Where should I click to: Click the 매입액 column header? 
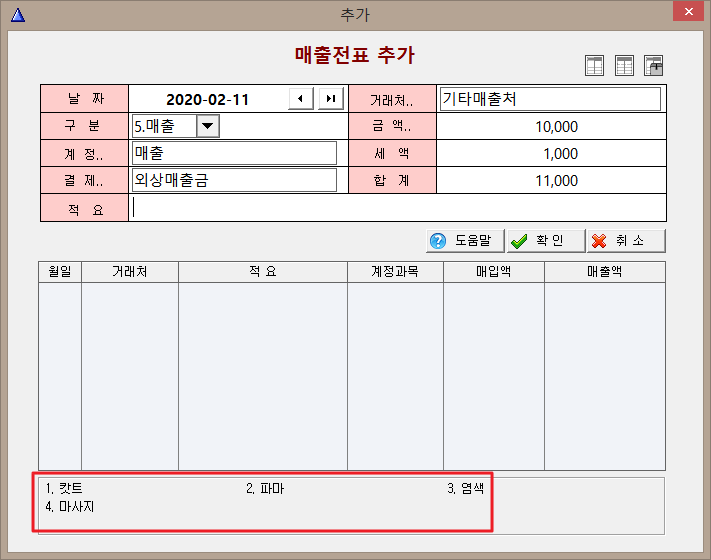(494, 272)
